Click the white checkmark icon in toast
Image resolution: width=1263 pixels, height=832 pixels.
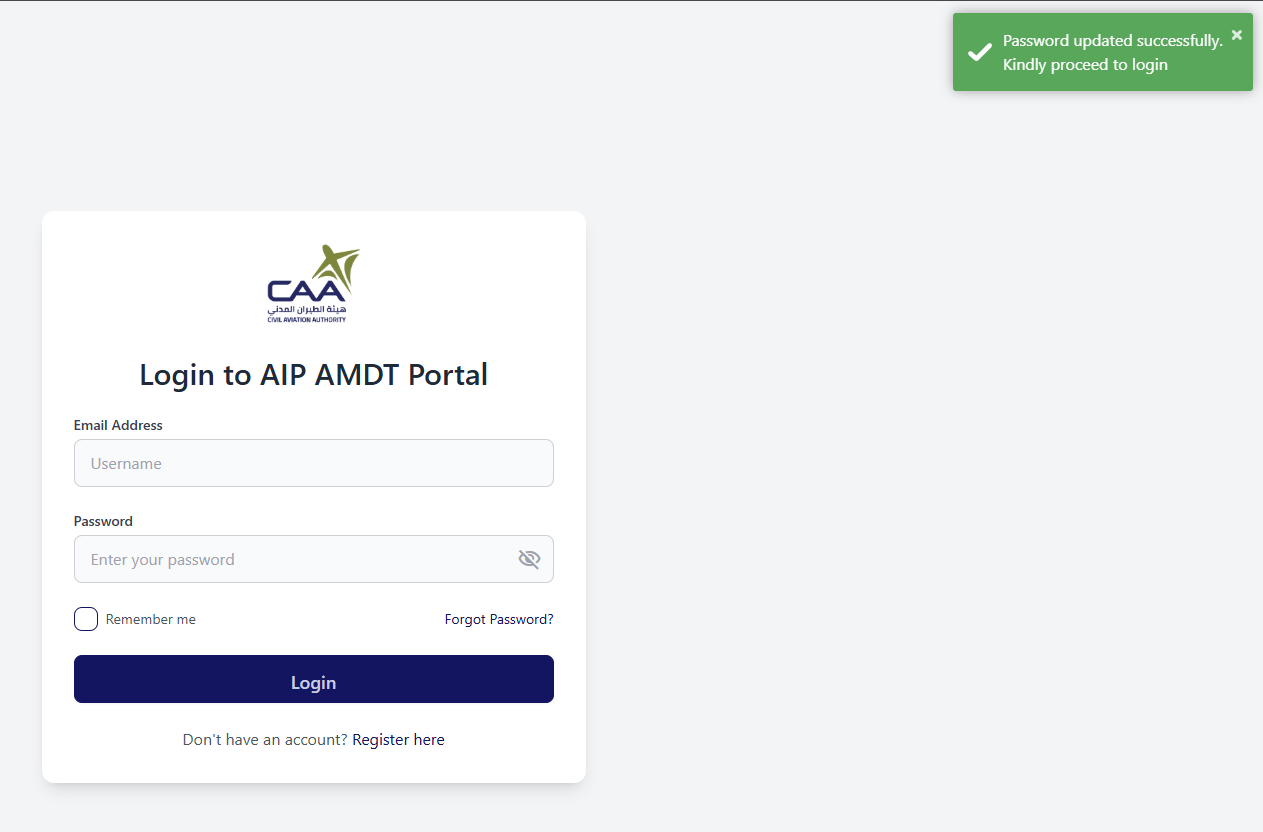click(x=980, y=52)
